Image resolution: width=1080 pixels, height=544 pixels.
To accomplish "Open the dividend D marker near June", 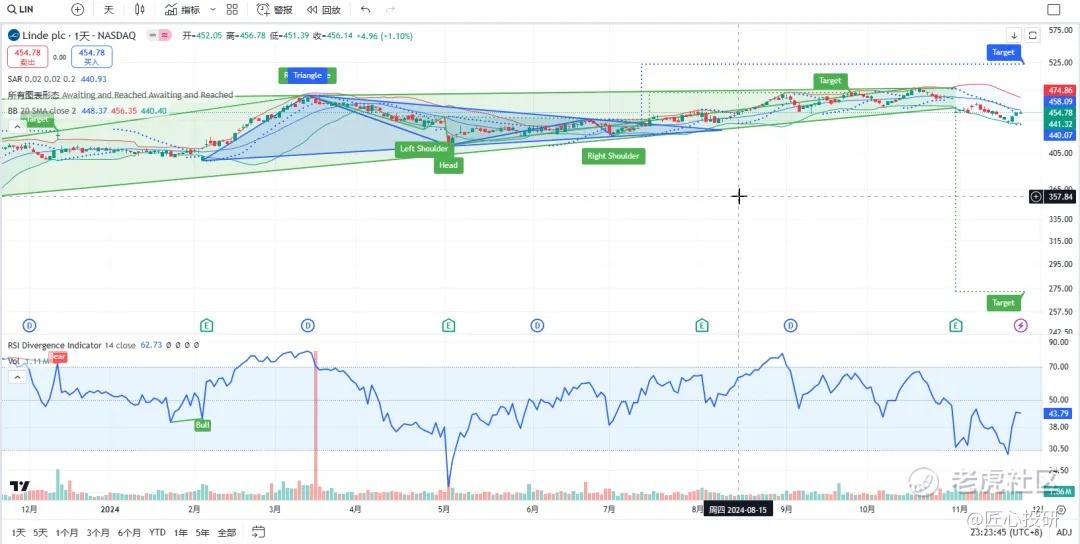I will [x=537, y=326].
